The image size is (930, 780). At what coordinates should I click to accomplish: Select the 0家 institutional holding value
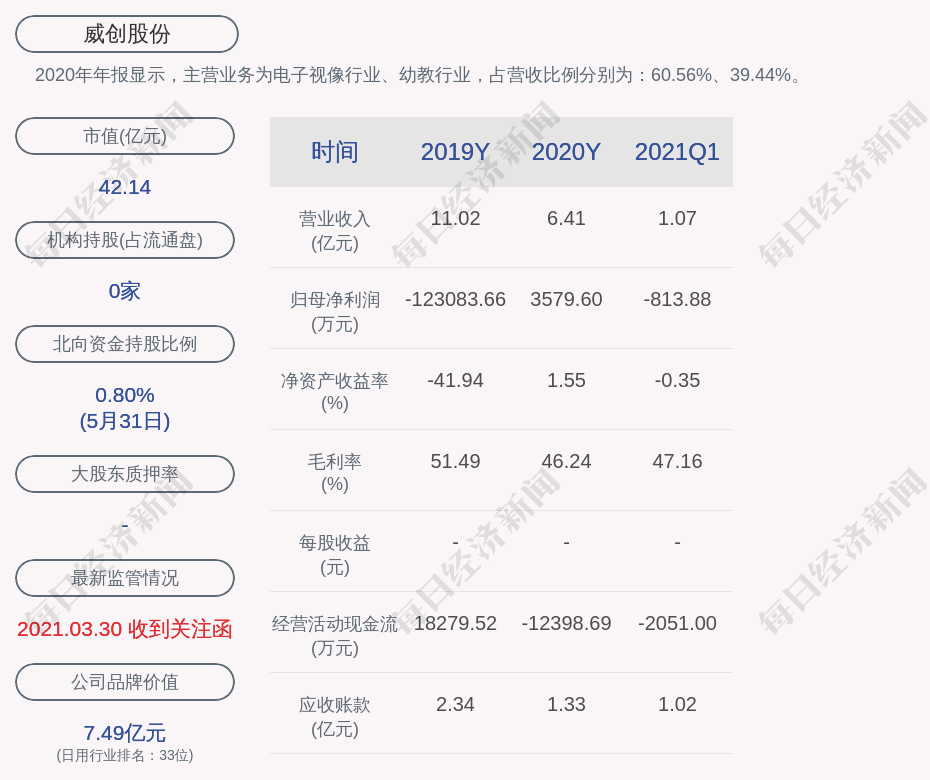125,291
